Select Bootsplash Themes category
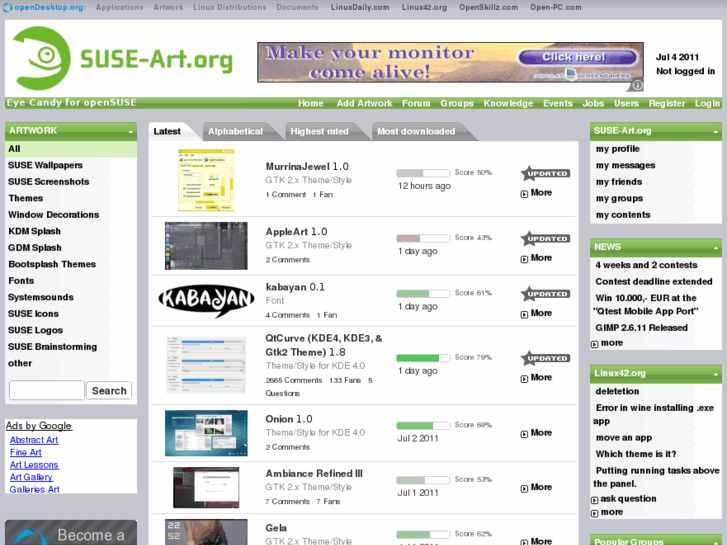This screenshot has height=545, width=727. pyautogui.click(x=52, y=264)
